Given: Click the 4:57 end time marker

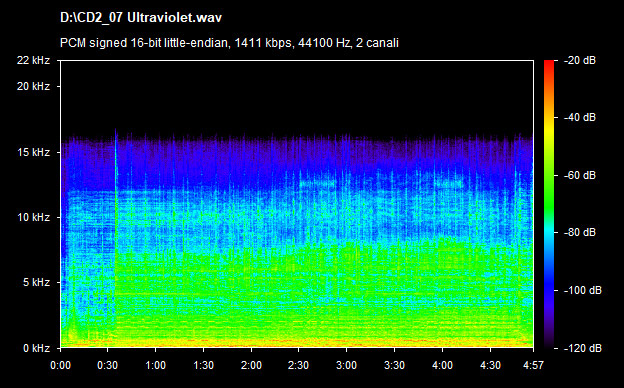Looking at the screenshot, I should coord(533,365).
